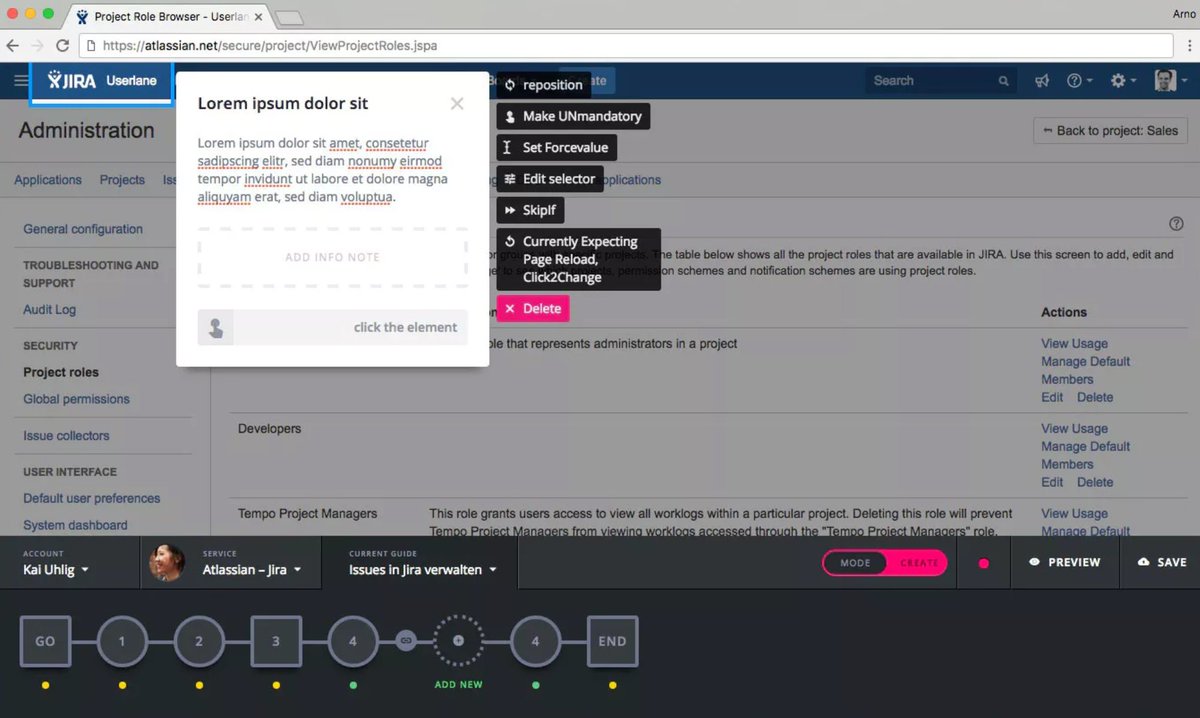Click the person icon in action field

coord(215,327)
